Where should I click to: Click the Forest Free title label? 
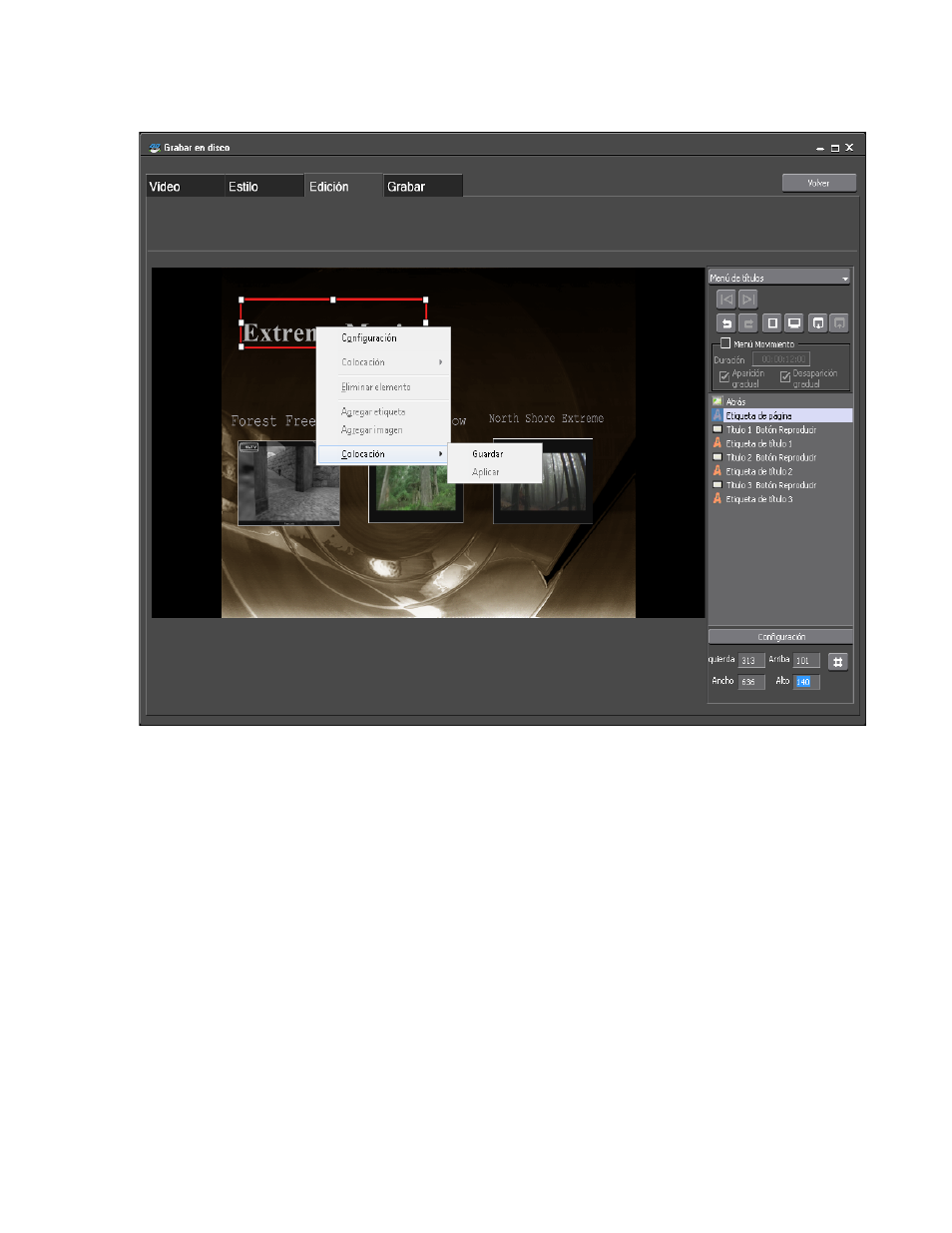coord(272,421)
